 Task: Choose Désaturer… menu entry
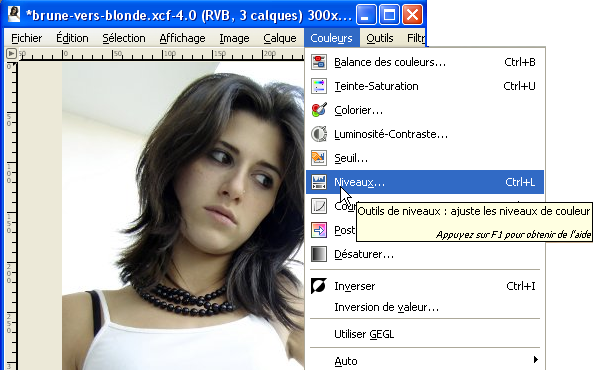coord(425,254)
